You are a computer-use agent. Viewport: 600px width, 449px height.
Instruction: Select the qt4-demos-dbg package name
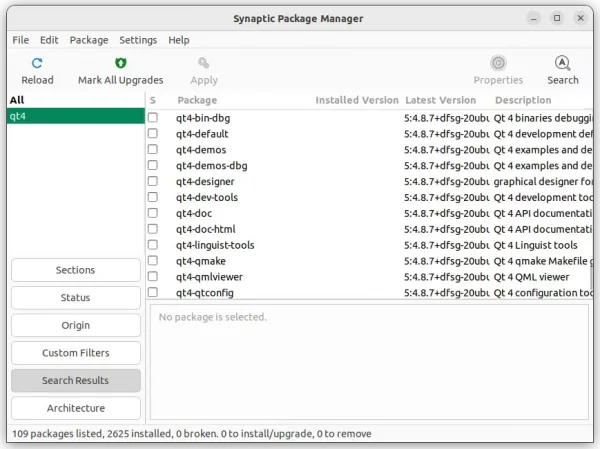tap(212, 165)
